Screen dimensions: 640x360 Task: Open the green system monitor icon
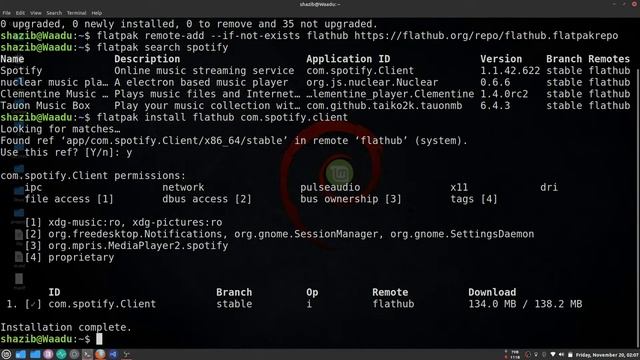[61, 354]
